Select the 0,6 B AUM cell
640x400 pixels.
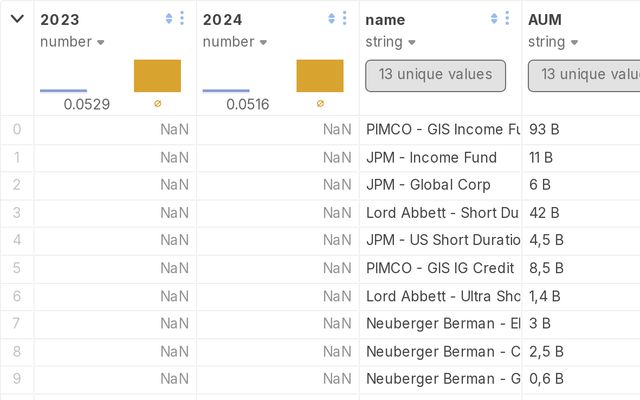581,379
